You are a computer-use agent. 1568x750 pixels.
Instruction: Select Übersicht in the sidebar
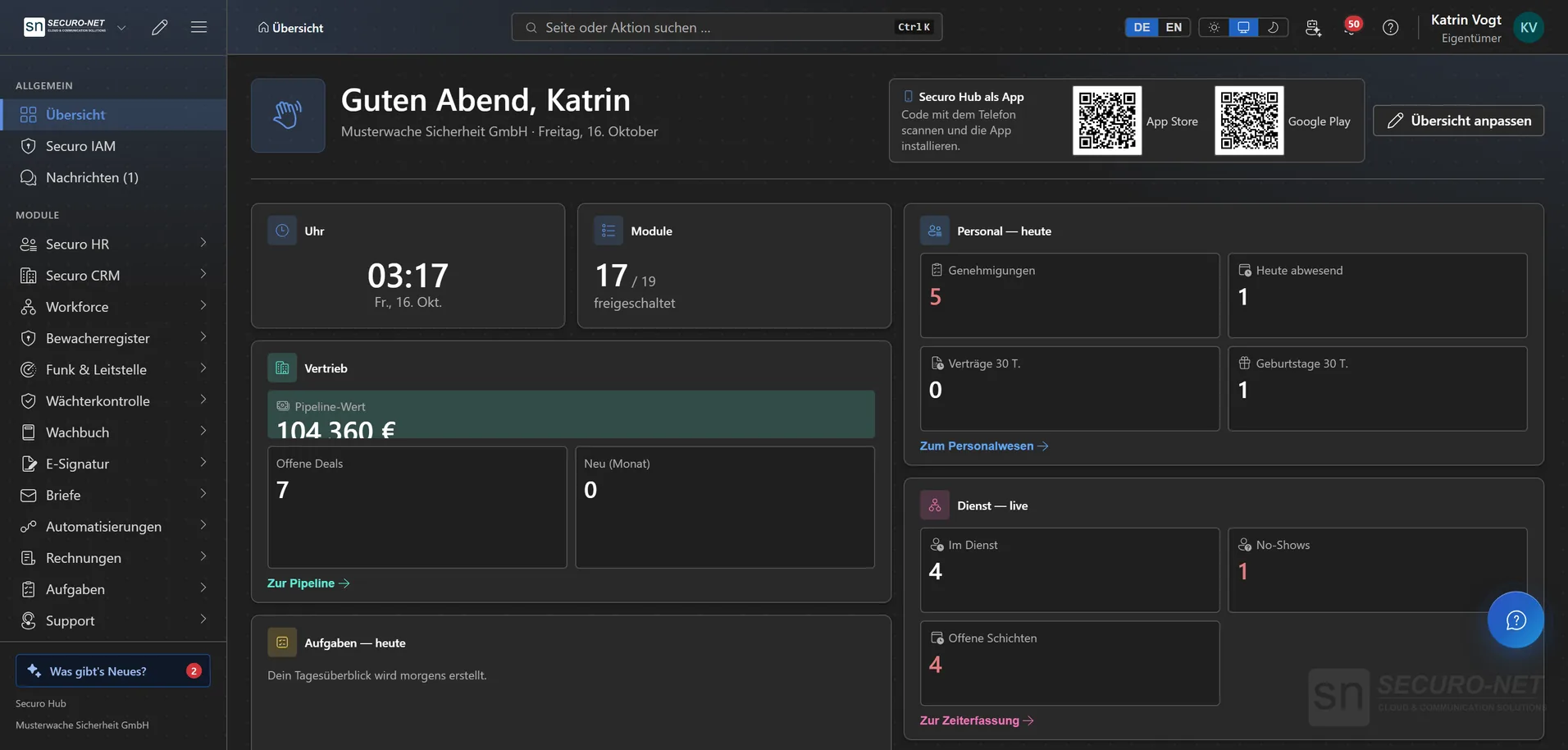coord(113,115)
